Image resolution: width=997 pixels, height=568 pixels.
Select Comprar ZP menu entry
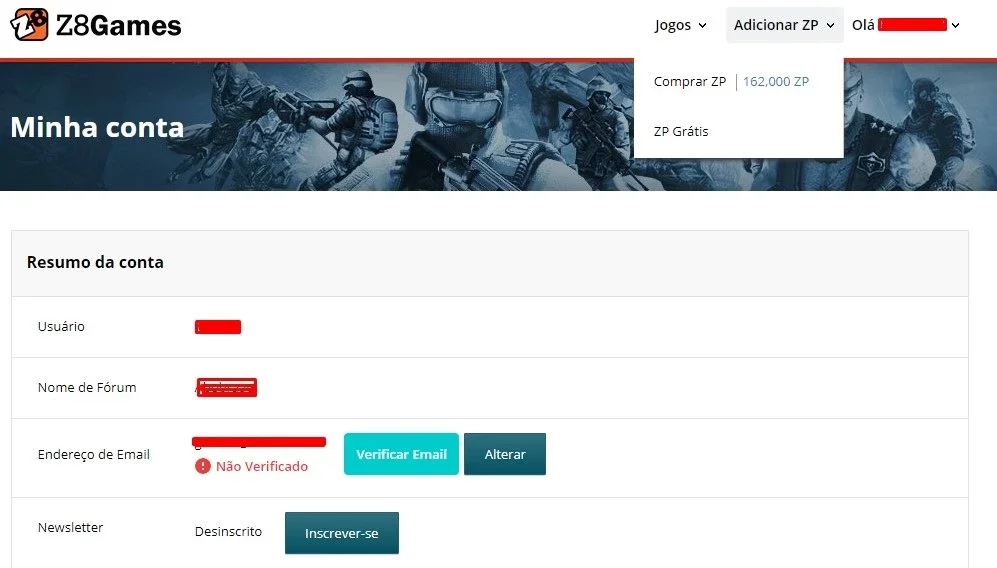point(690,81)
